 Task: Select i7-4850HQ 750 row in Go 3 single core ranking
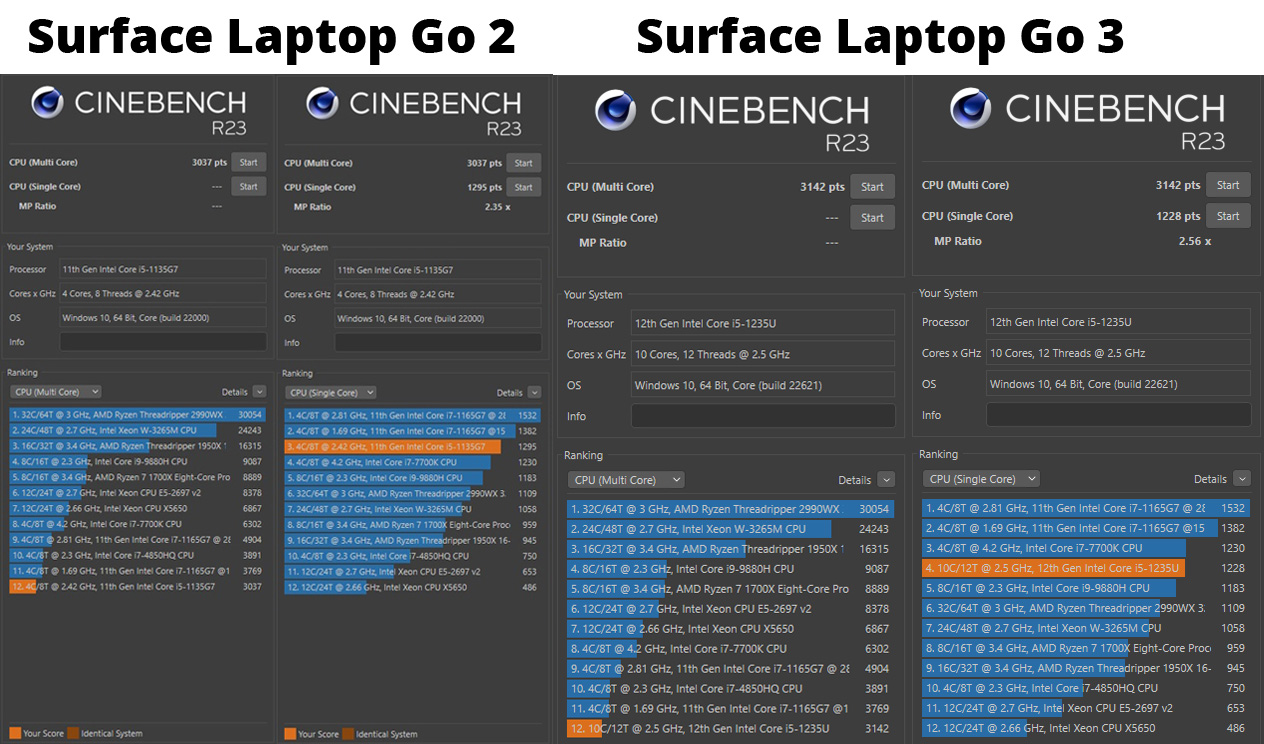click(1086, 688)
